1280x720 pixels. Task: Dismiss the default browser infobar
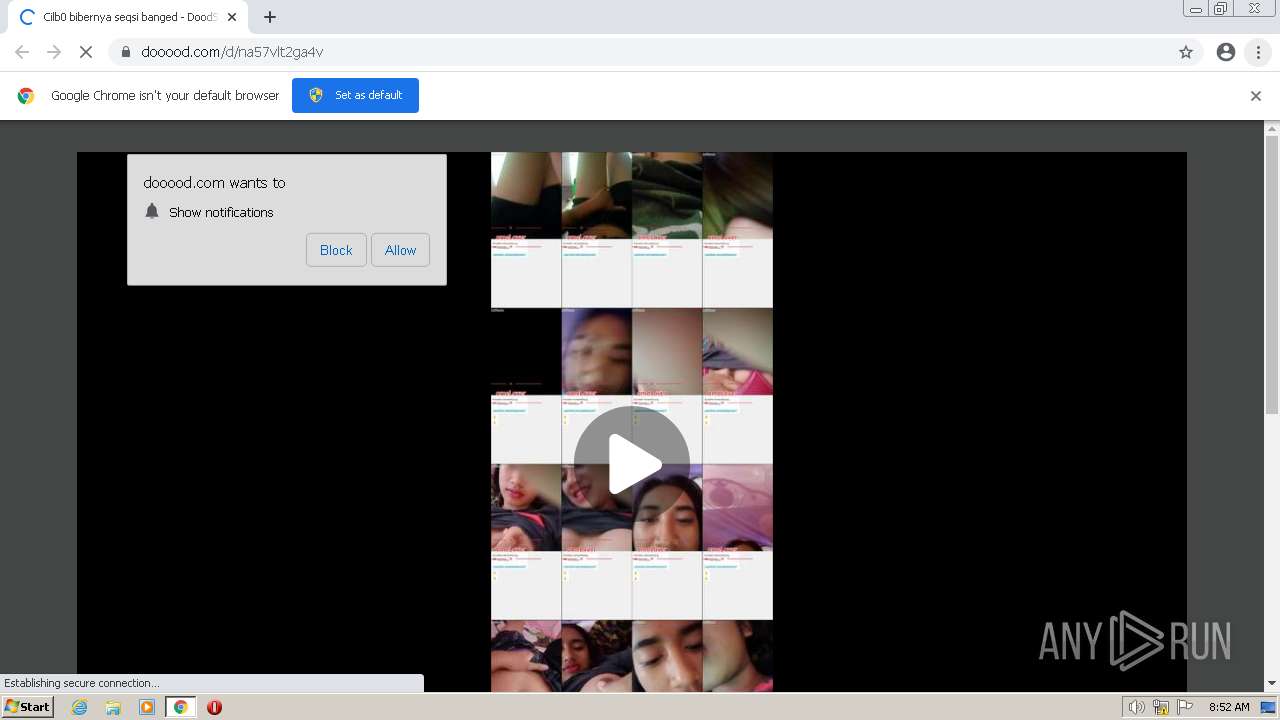[1256, 96]
